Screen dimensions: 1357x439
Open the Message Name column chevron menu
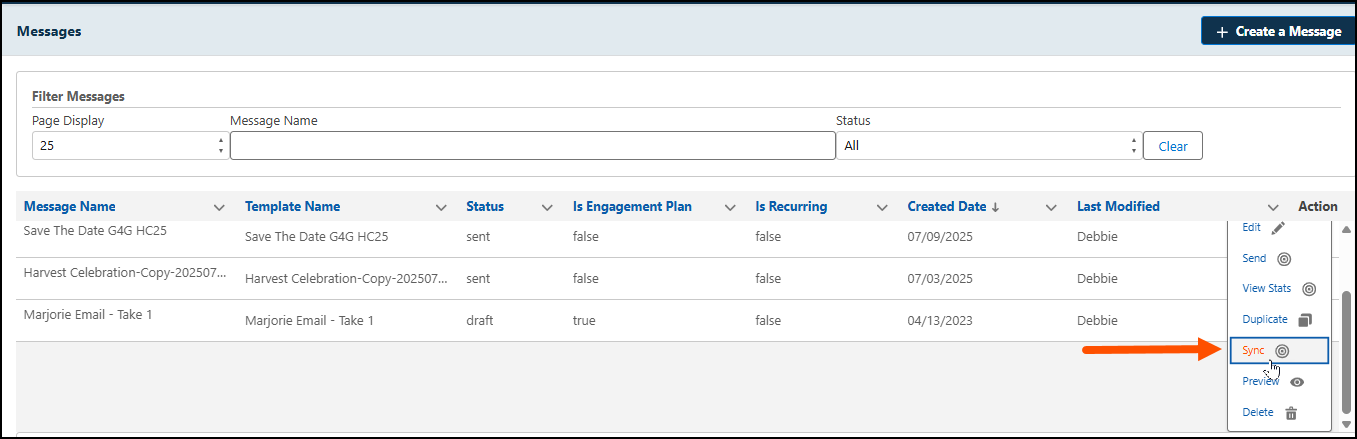[219, 208]
